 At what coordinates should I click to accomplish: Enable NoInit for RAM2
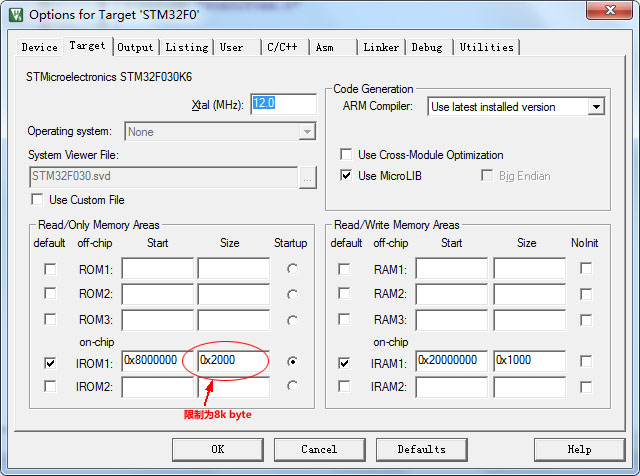(586, 294)
